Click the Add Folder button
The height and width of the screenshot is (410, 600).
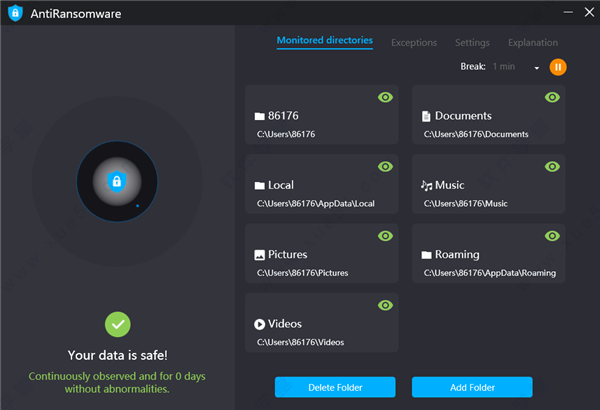472,387
